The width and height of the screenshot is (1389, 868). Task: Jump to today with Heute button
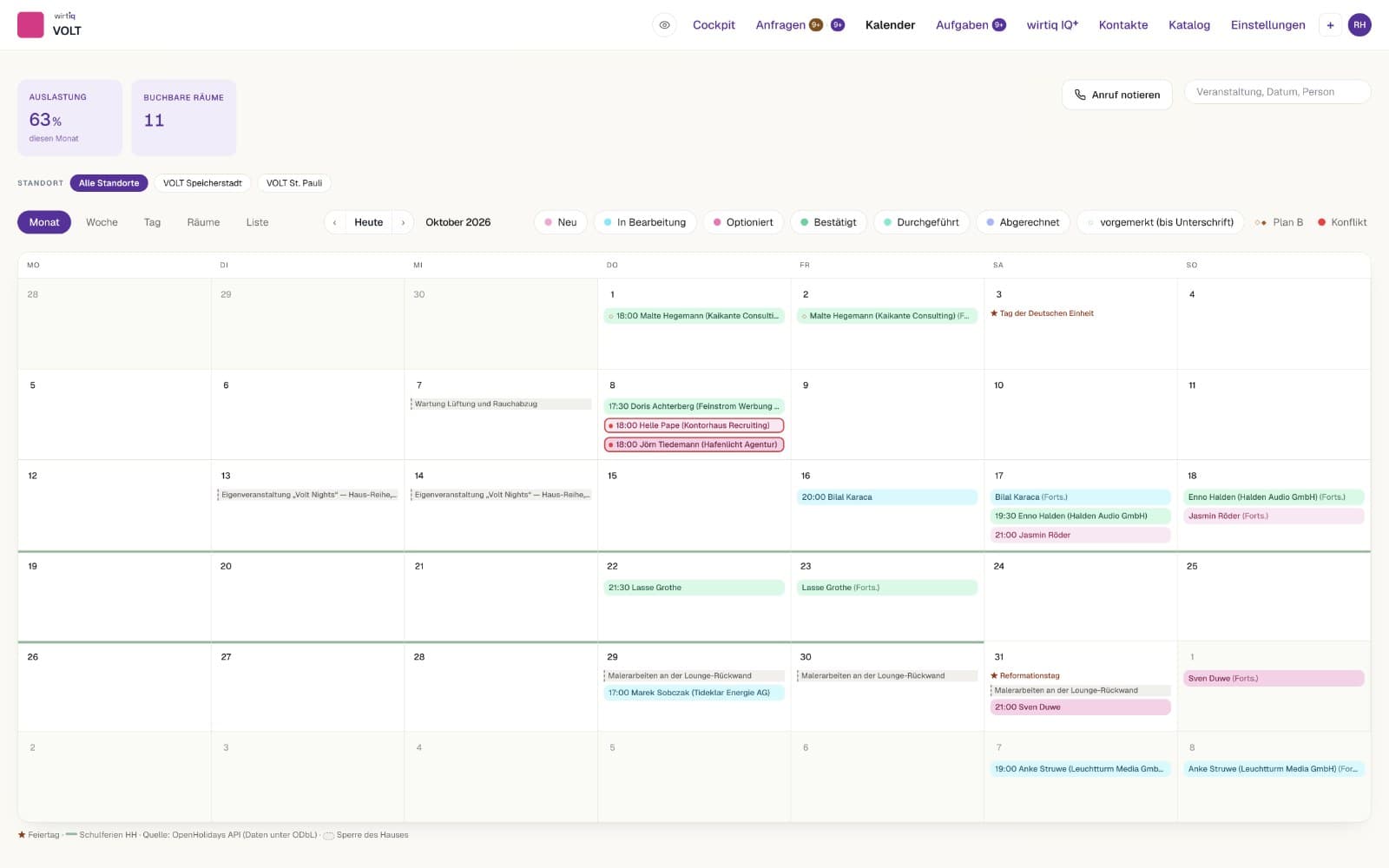(369, 222)
